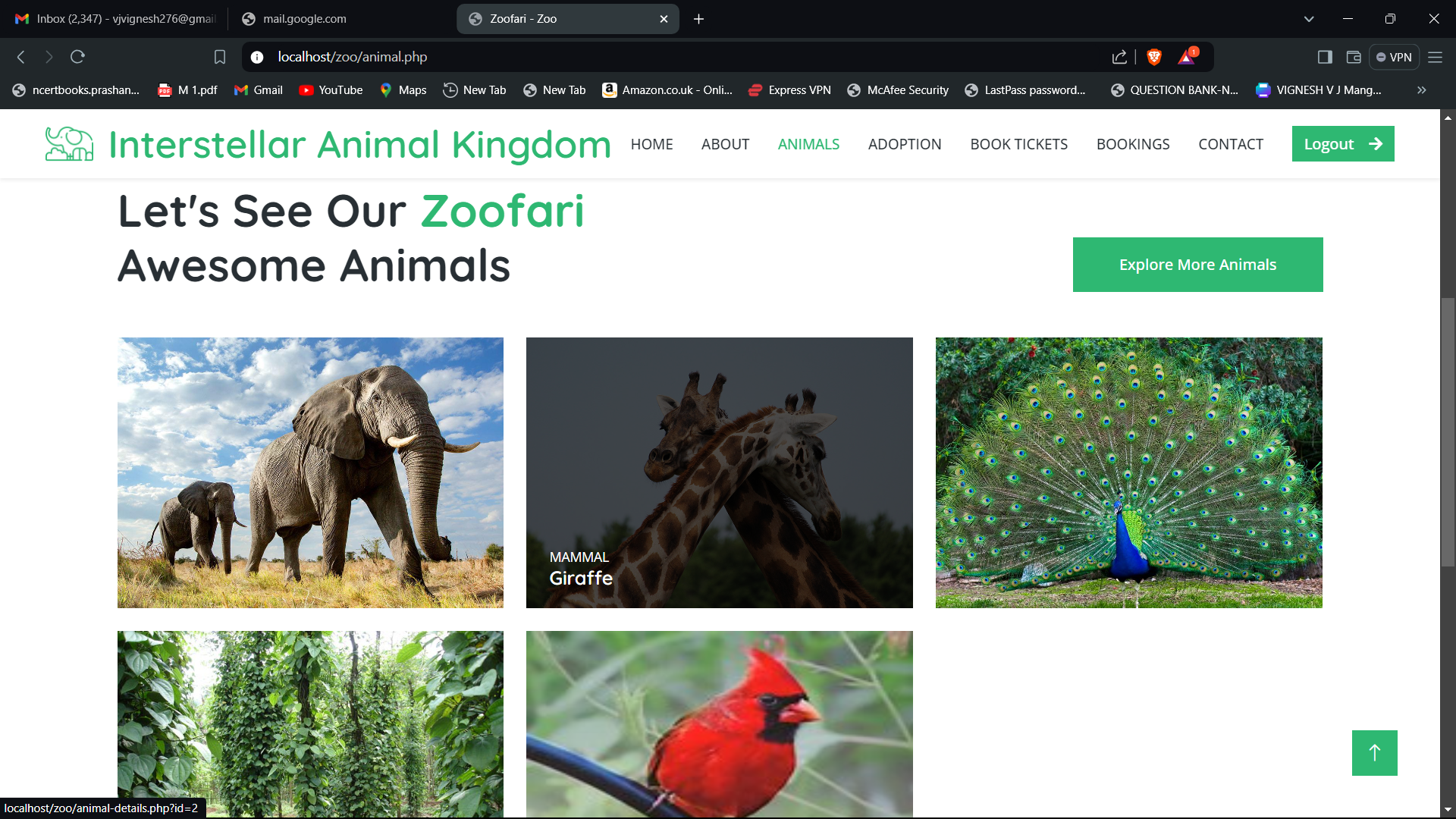Open the Maps bookmark
Viewport: 1456px width, 819px height.
(x=403, y=90)
